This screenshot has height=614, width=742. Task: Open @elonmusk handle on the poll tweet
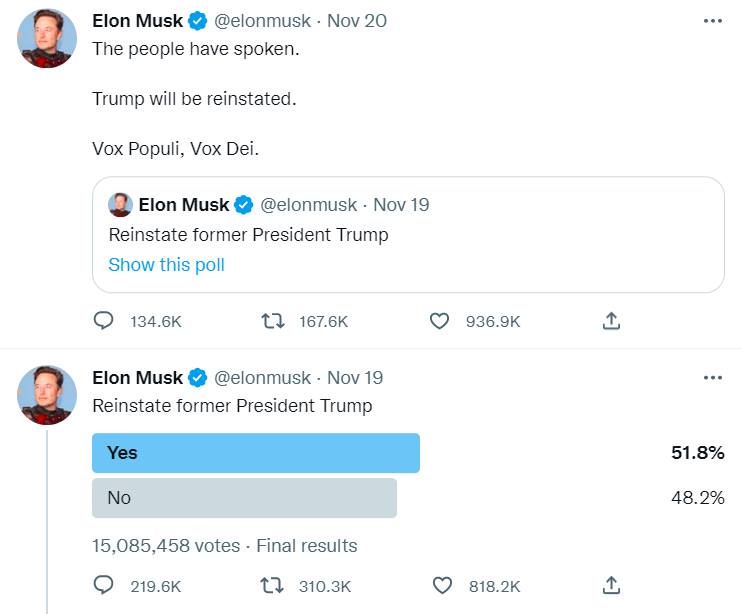coord(263,378)
